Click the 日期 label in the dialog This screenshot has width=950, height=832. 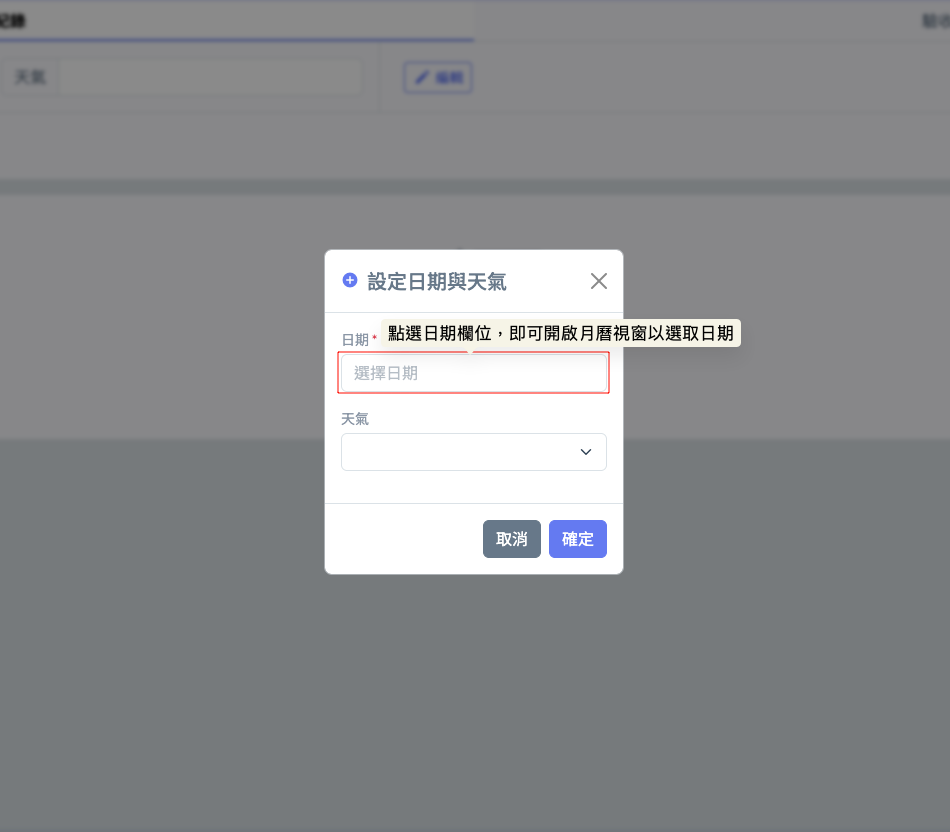(x=355, y=339)
